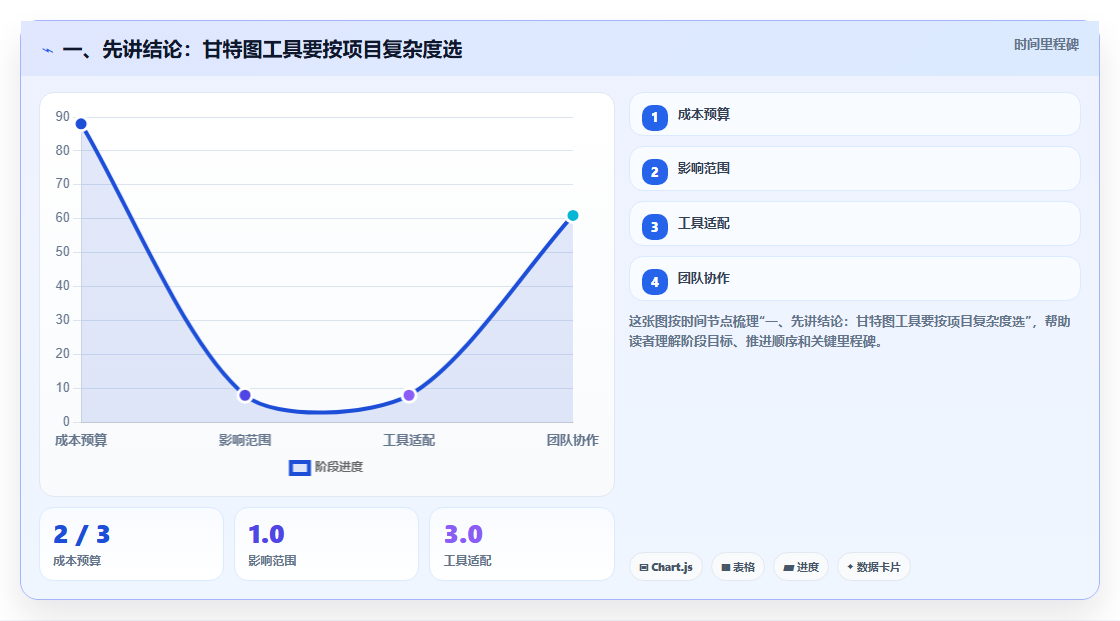Click the number 4 badge for 团队协作
Screen dimensions: 1120x621
[654, 282]
